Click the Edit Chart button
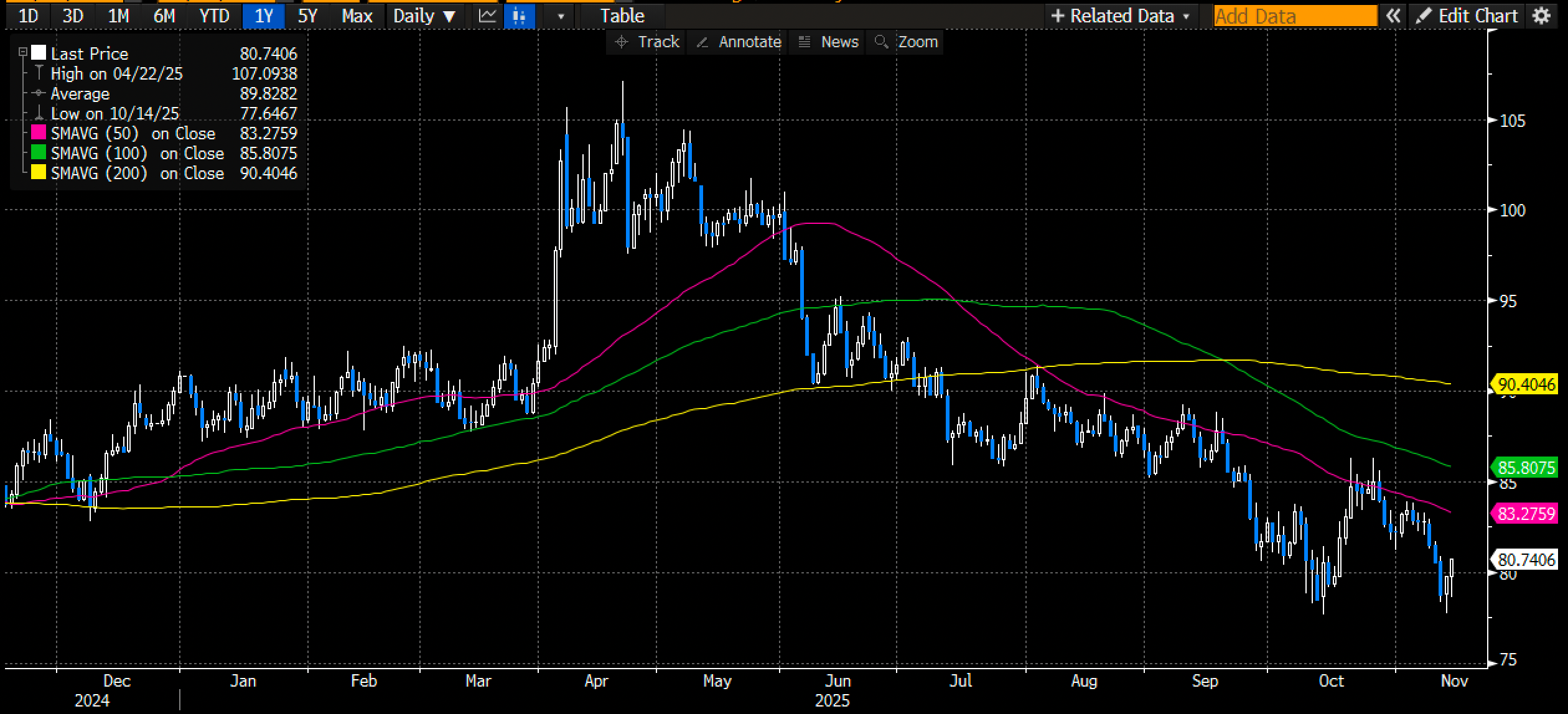Screen dimensions: 1568x714 click(1468, 16)
